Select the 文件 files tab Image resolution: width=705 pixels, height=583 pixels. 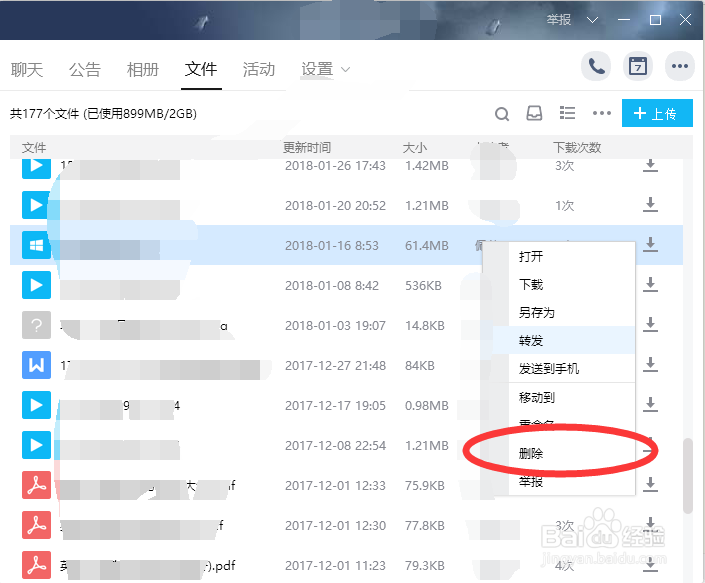click(201, 69)
